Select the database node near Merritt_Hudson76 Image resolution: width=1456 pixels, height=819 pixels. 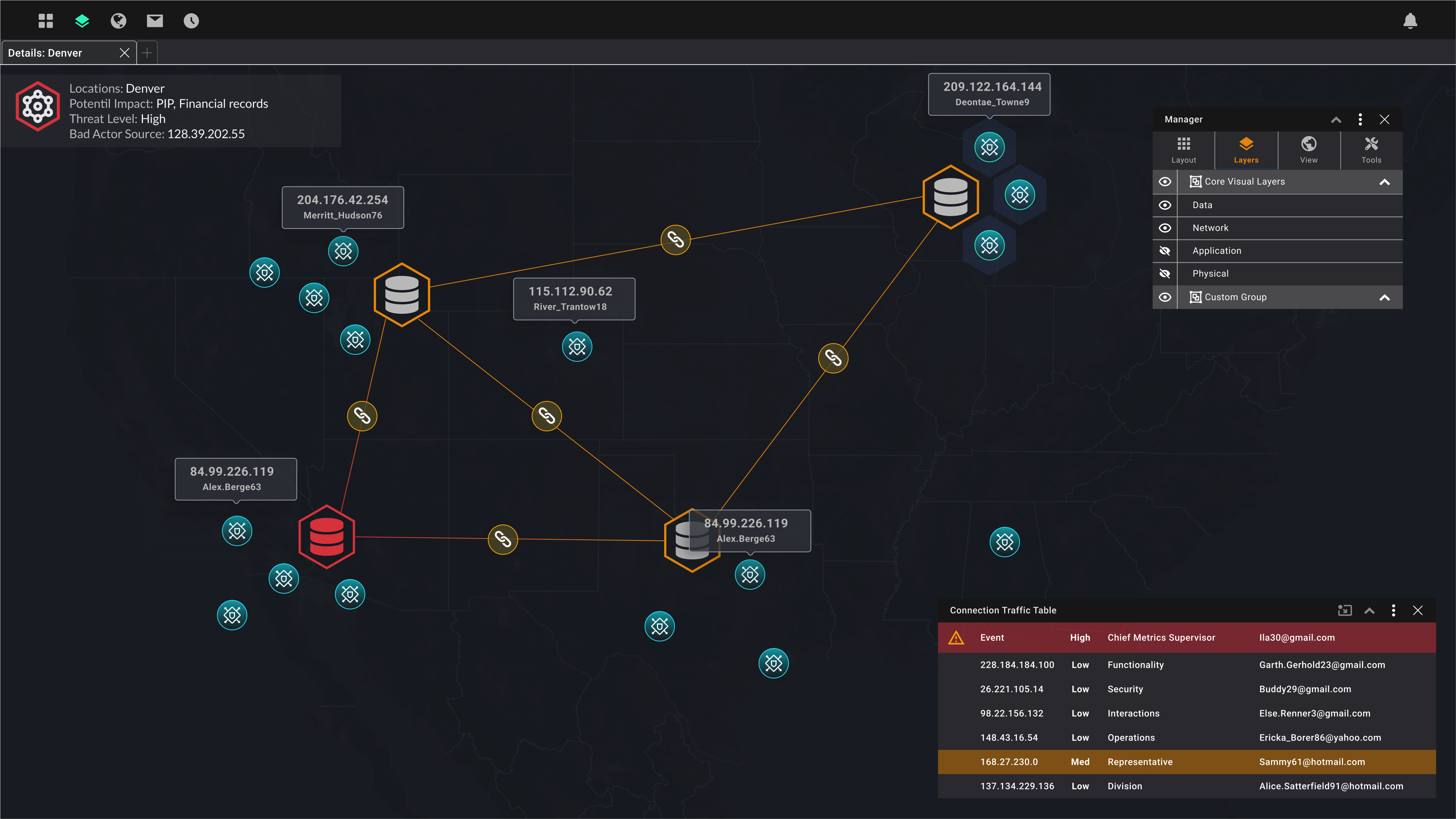(402, 294)
